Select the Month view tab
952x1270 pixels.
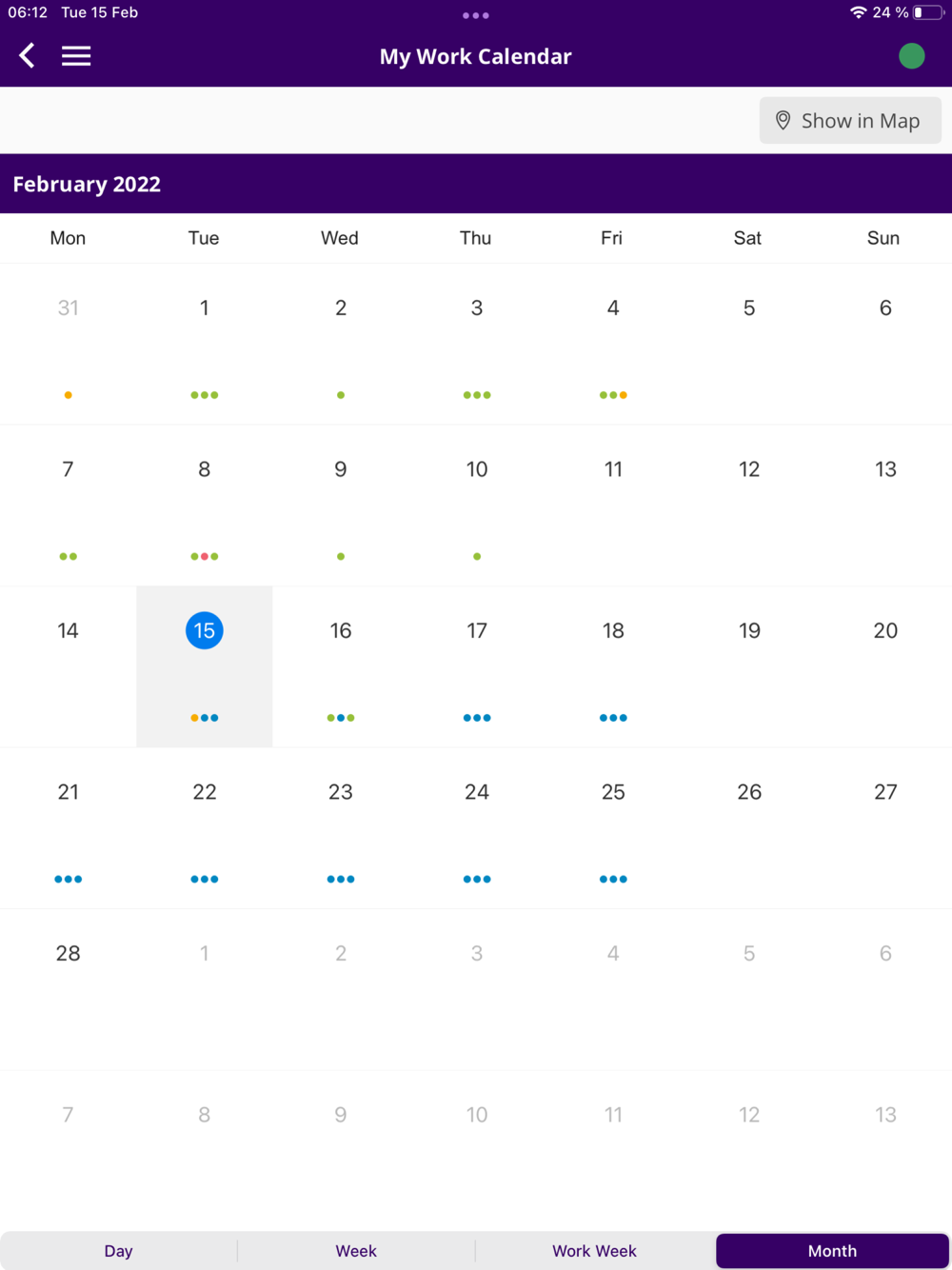click(832, 1251)
